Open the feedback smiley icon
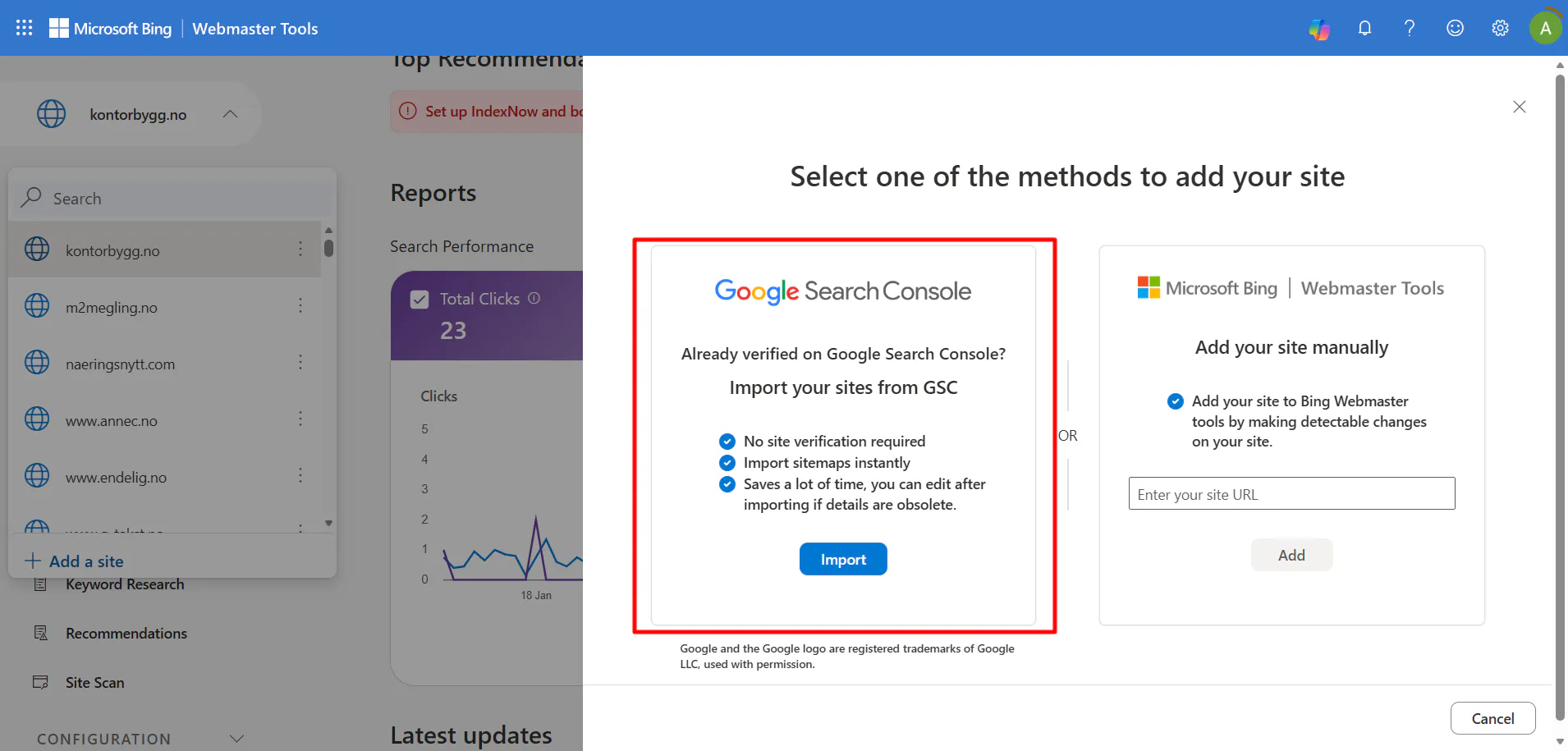Viewport: 1568px width, 751px height. point(1455,27)
